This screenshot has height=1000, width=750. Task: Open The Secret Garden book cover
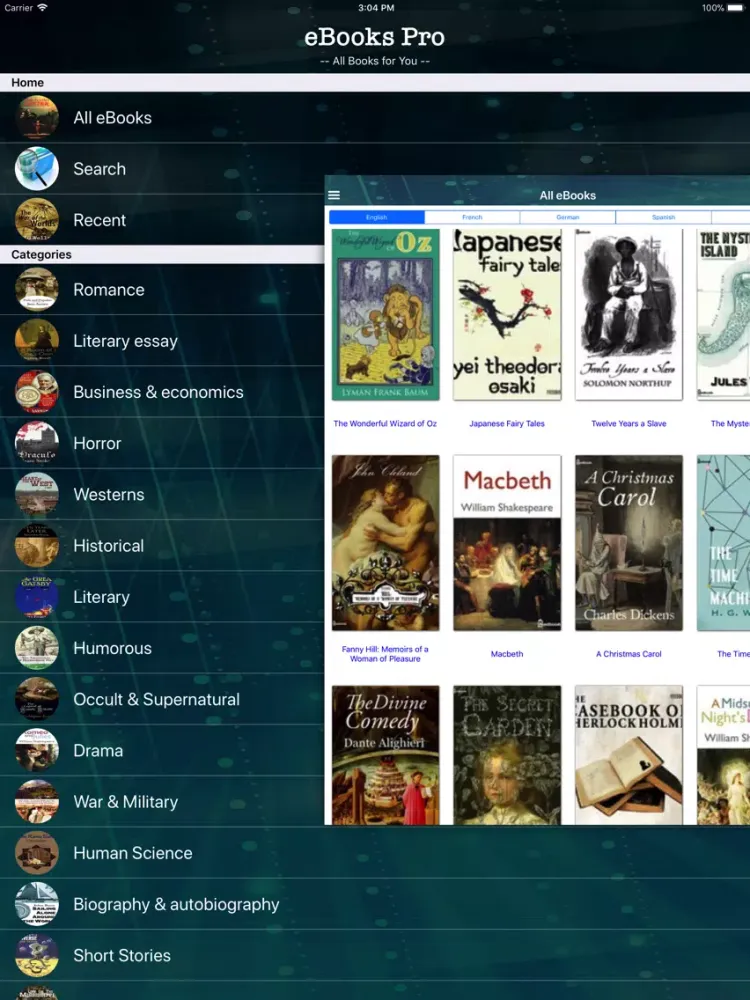507,755
